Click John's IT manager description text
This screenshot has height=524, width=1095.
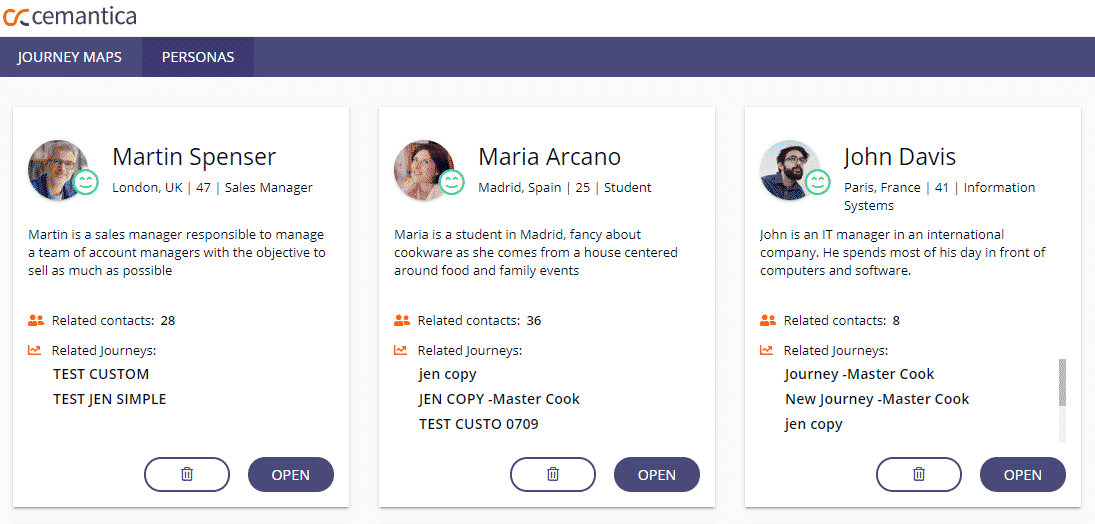coord(902,252)
